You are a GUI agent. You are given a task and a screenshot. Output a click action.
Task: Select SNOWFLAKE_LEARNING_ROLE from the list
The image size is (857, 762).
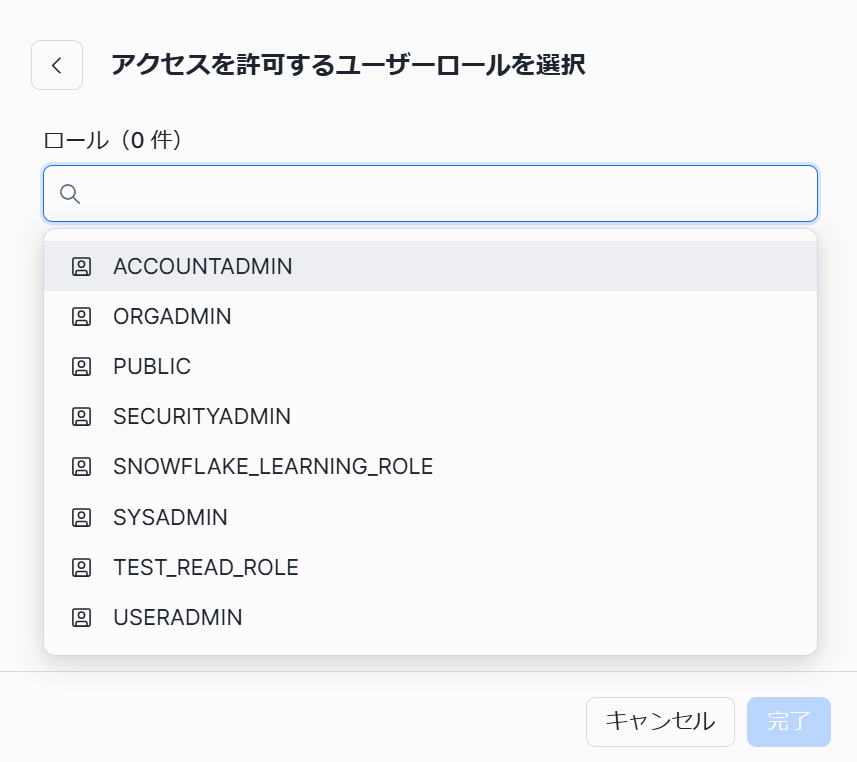point(272,466)
